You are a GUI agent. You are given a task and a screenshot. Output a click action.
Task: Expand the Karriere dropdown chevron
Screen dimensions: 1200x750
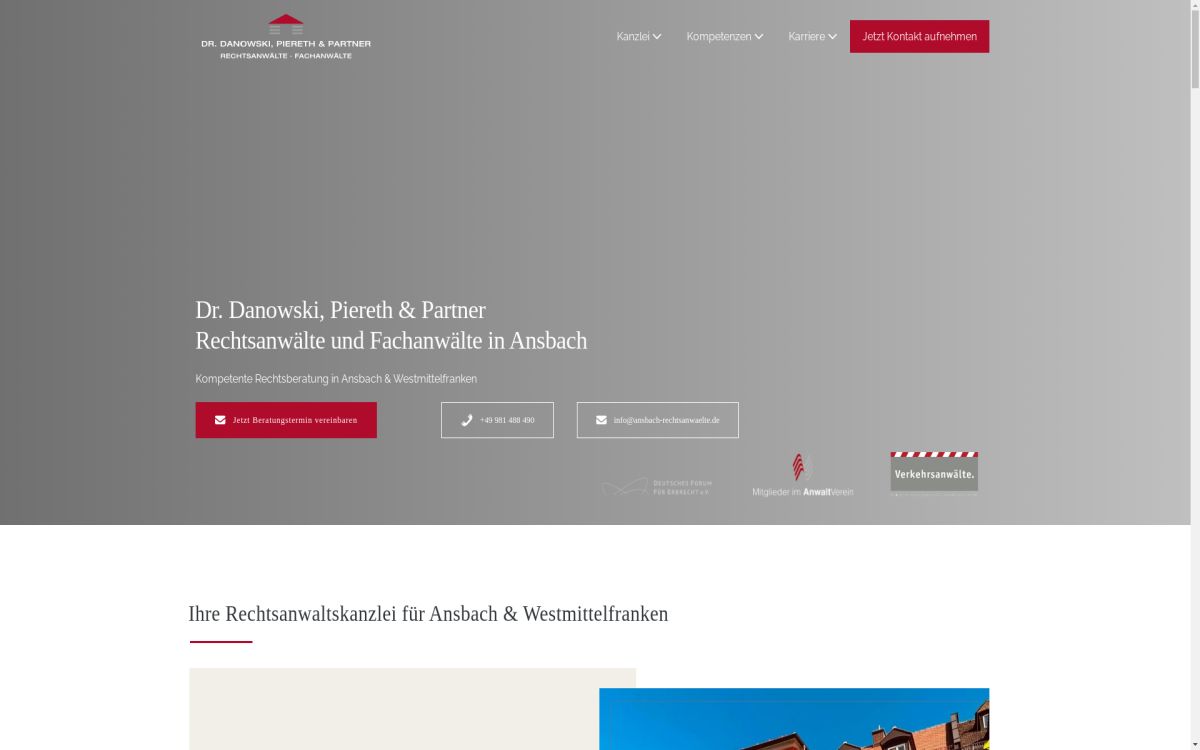click(x=832, y=36)
